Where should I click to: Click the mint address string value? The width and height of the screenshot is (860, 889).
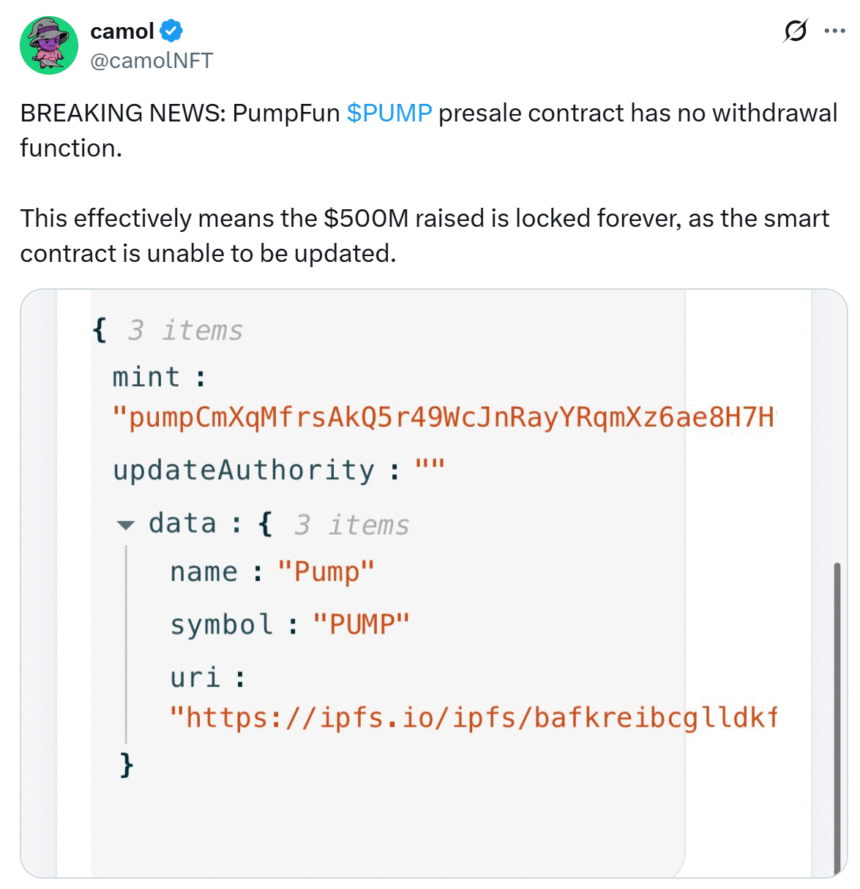445,418
